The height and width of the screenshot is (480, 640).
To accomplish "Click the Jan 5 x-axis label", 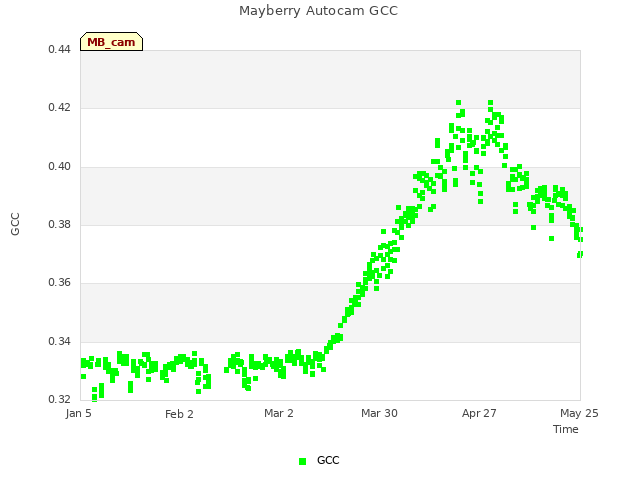I will point(78,413).
